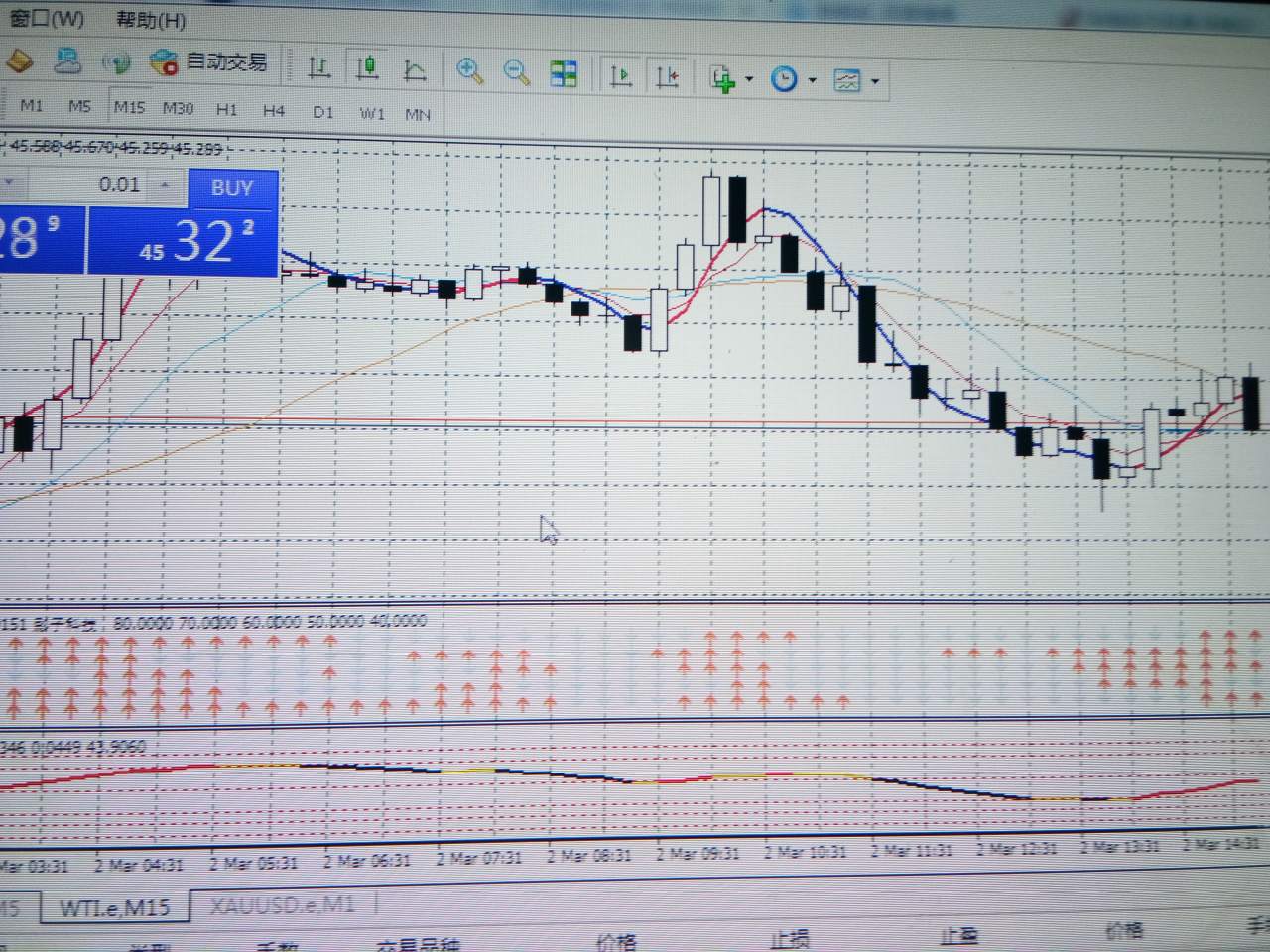Viewport: 1270px width, 952px height.
Task: Switch to XAUUSD.e,M1 chart tab
Action: pyautogui.click(x=282, y=904)
